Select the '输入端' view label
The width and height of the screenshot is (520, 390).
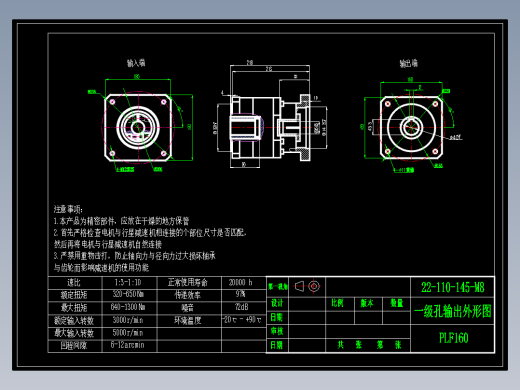136,63
